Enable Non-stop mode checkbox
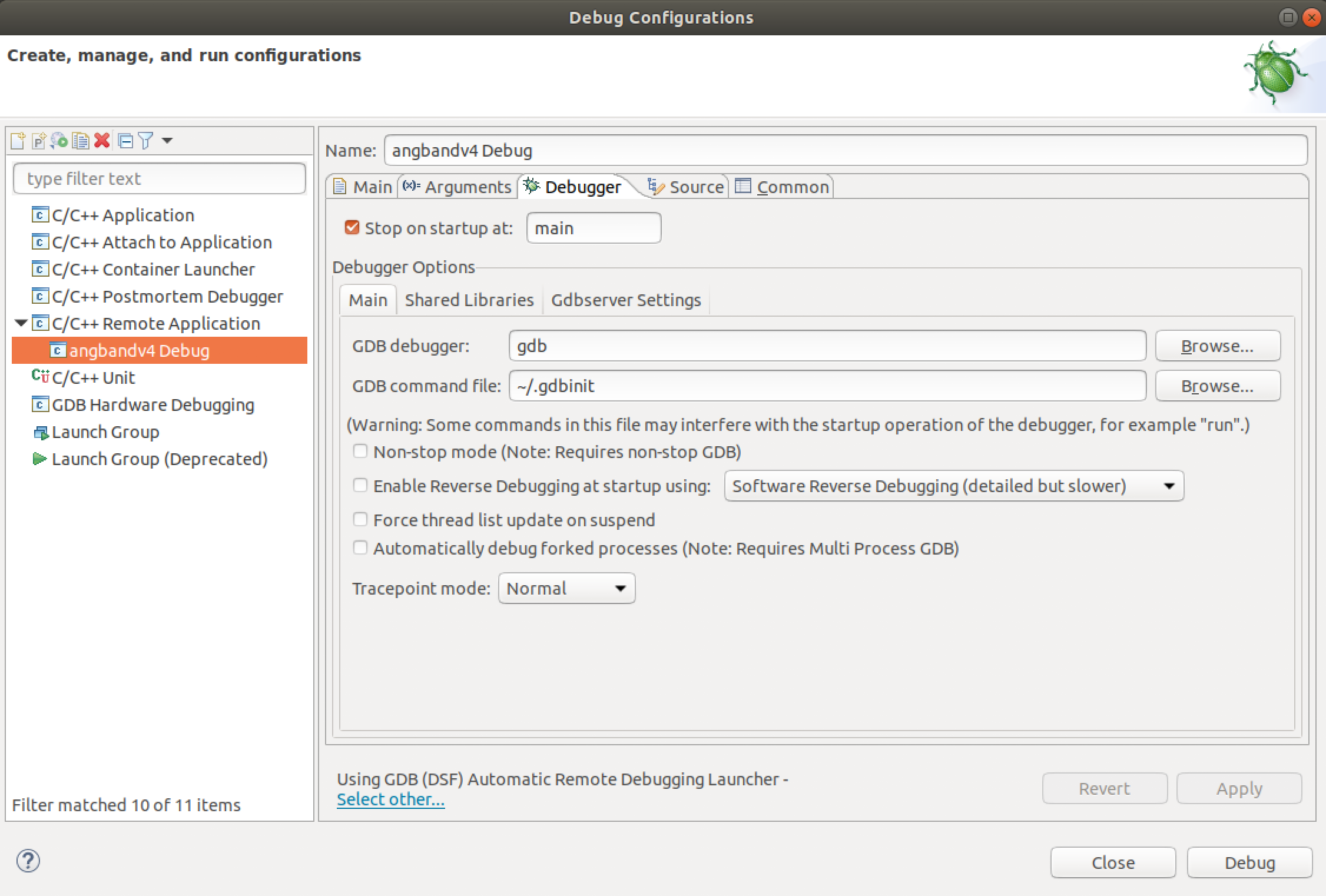Image resolution: width=1326 pixels, height=896 pixels. pos(360,453)
